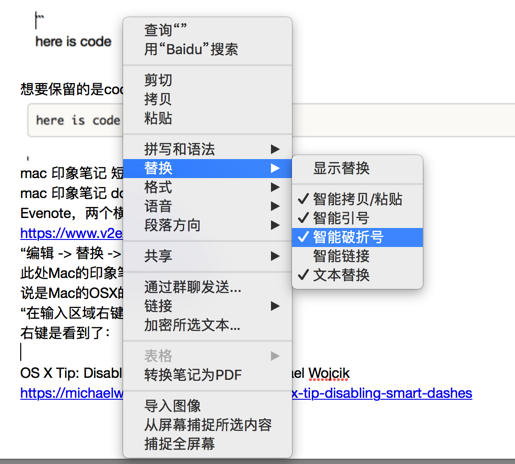Click the gray 'here is code' code block
Screen dimensions: 515x464
(x=75, y=120)
